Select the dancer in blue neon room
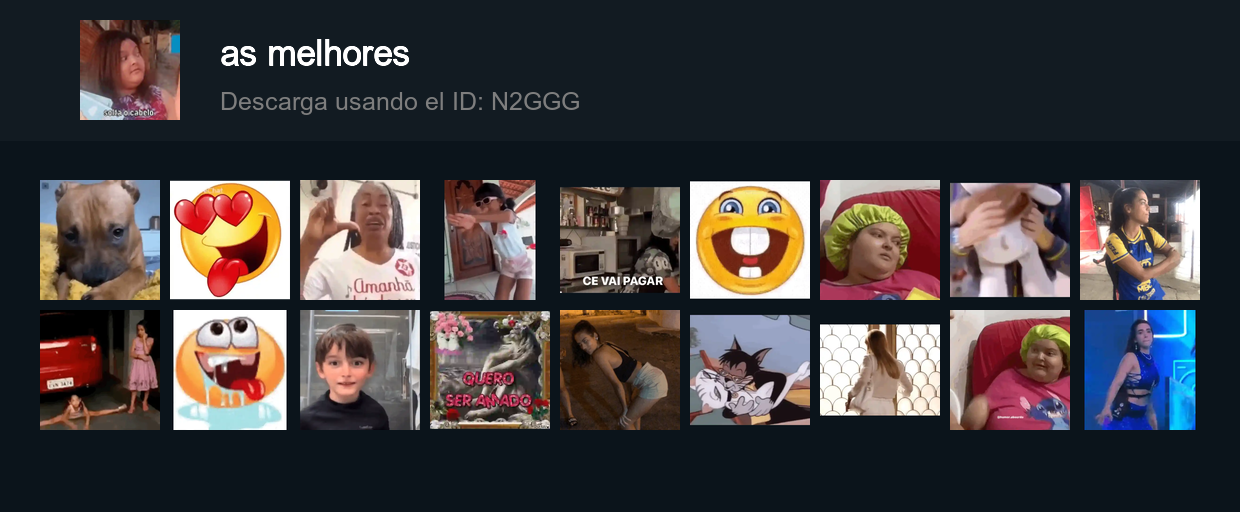This screenshot has height=512, width=1240. point(1140,370)
